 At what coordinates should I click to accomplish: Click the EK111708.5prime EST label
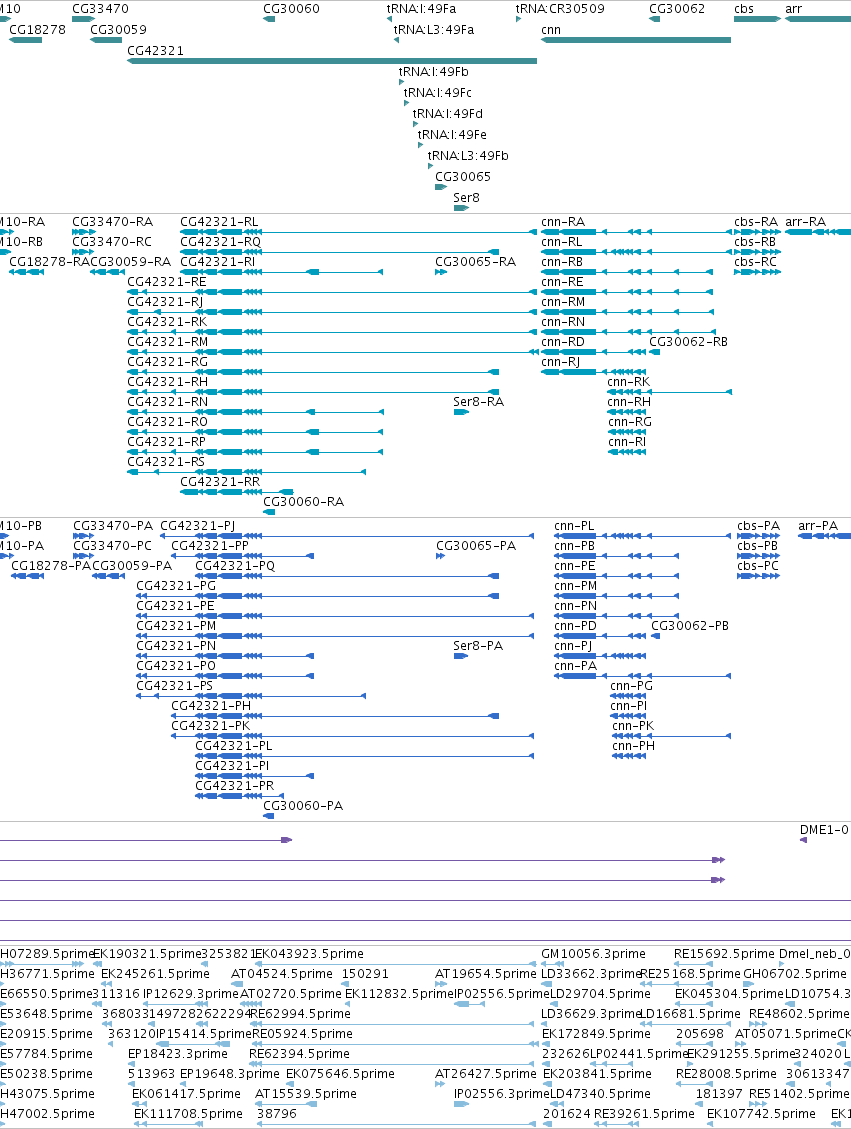pyautogui.click(x=189, y=1114)
